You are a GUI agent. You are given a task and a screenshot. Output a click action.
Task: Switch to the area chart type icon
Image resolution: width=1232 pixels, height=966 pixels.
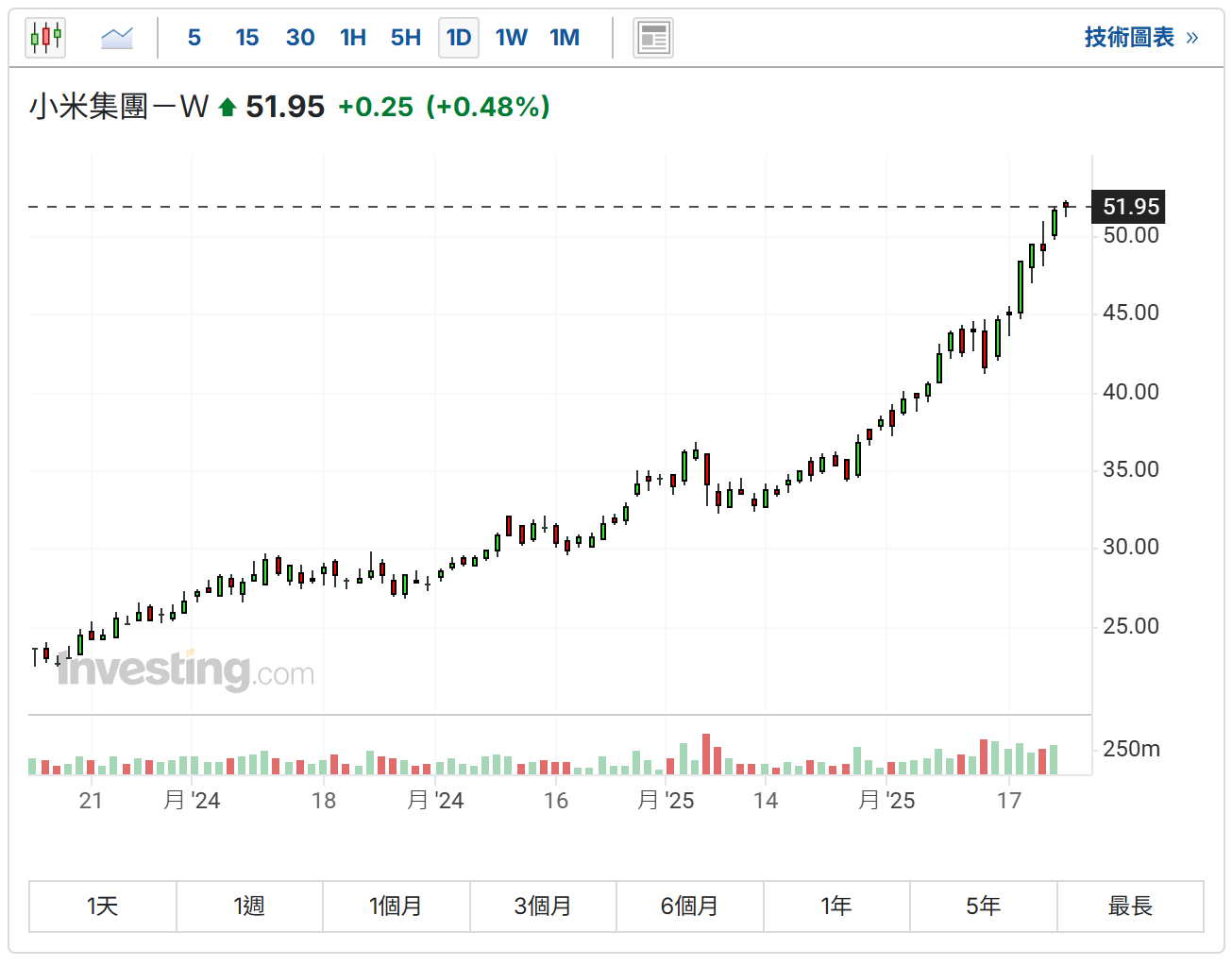(117, 38)
